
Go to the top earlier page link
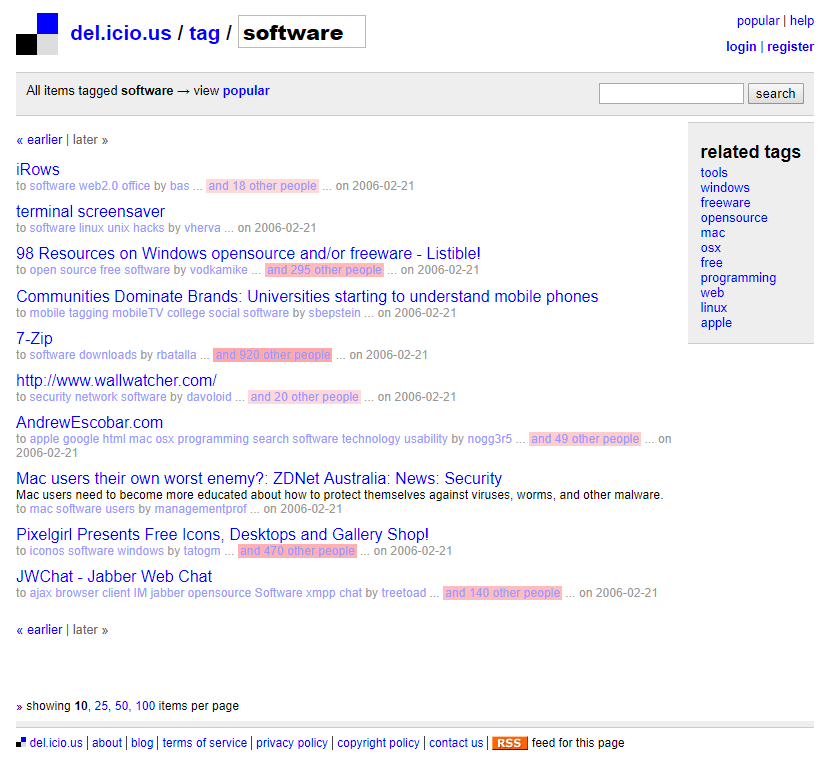click(39, 140)
